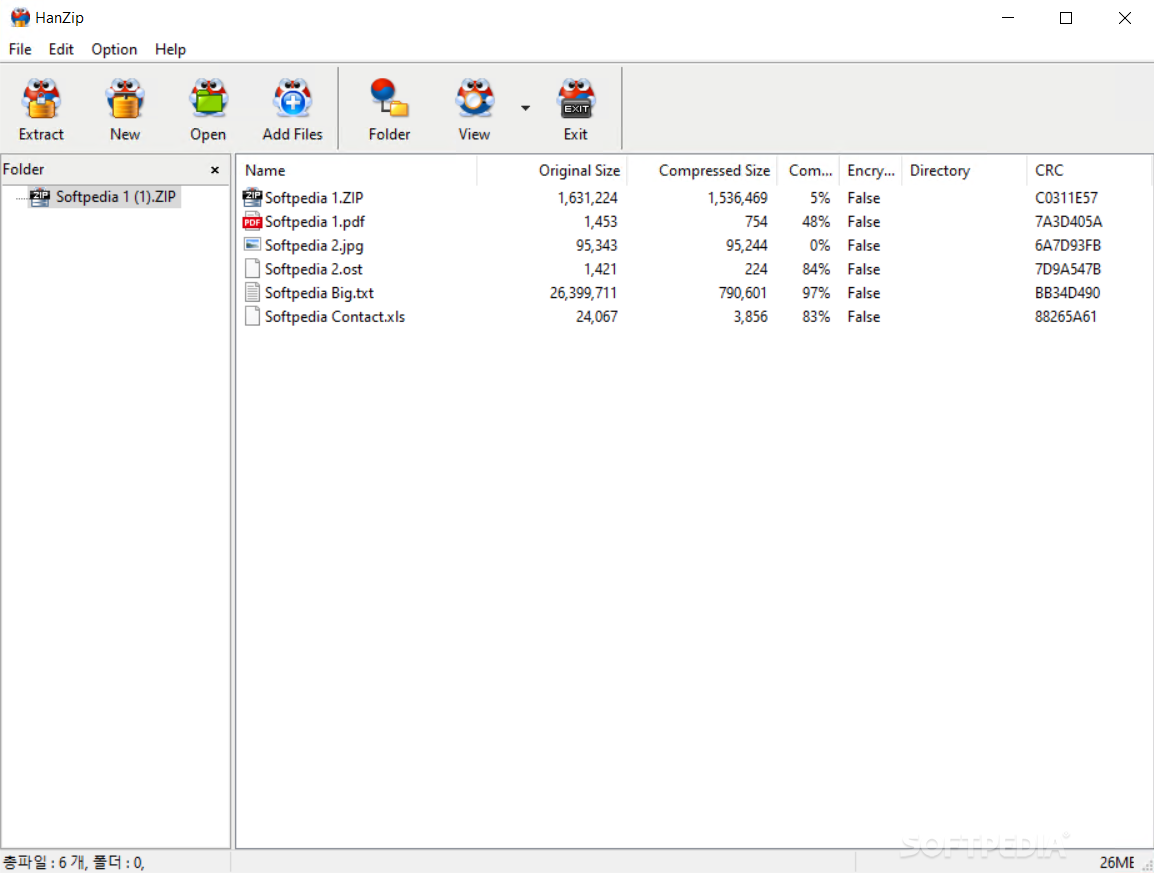The height and width of the screenshot is (873, 1154).
Task: Click the window resize grip in status bar corner
Action: (1147, 866)
